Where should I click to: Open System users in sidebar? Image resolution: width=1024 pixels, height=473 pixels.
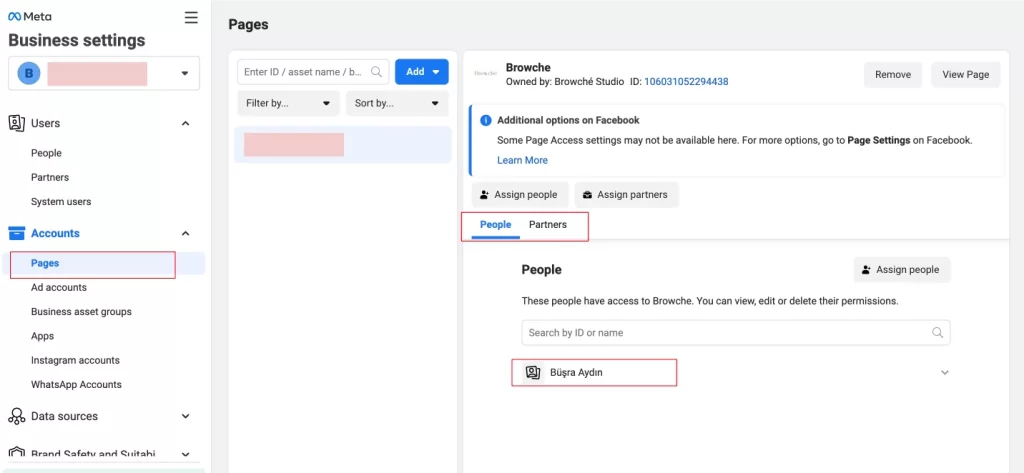(61, 201)
